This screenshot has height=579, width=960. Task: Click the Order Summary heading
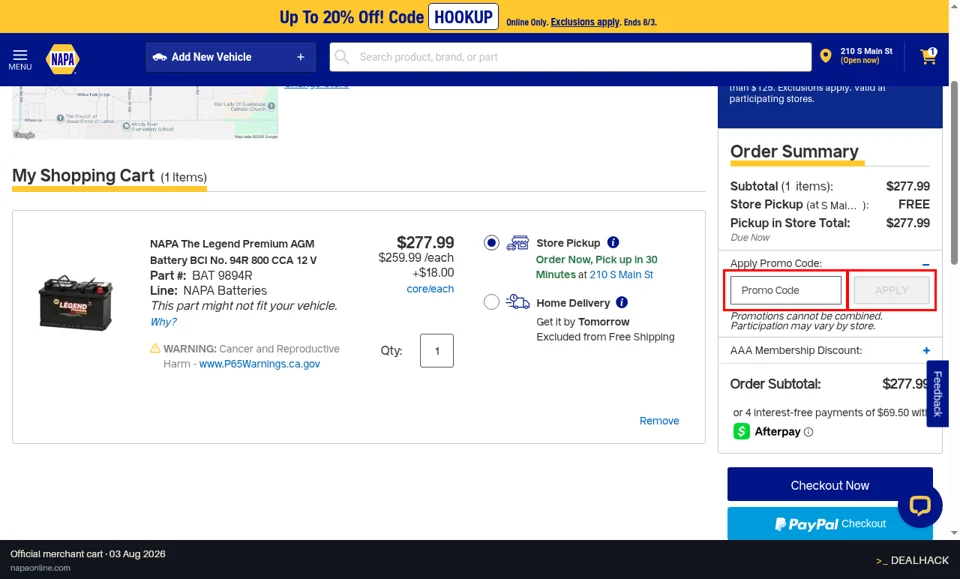point(794,151)
